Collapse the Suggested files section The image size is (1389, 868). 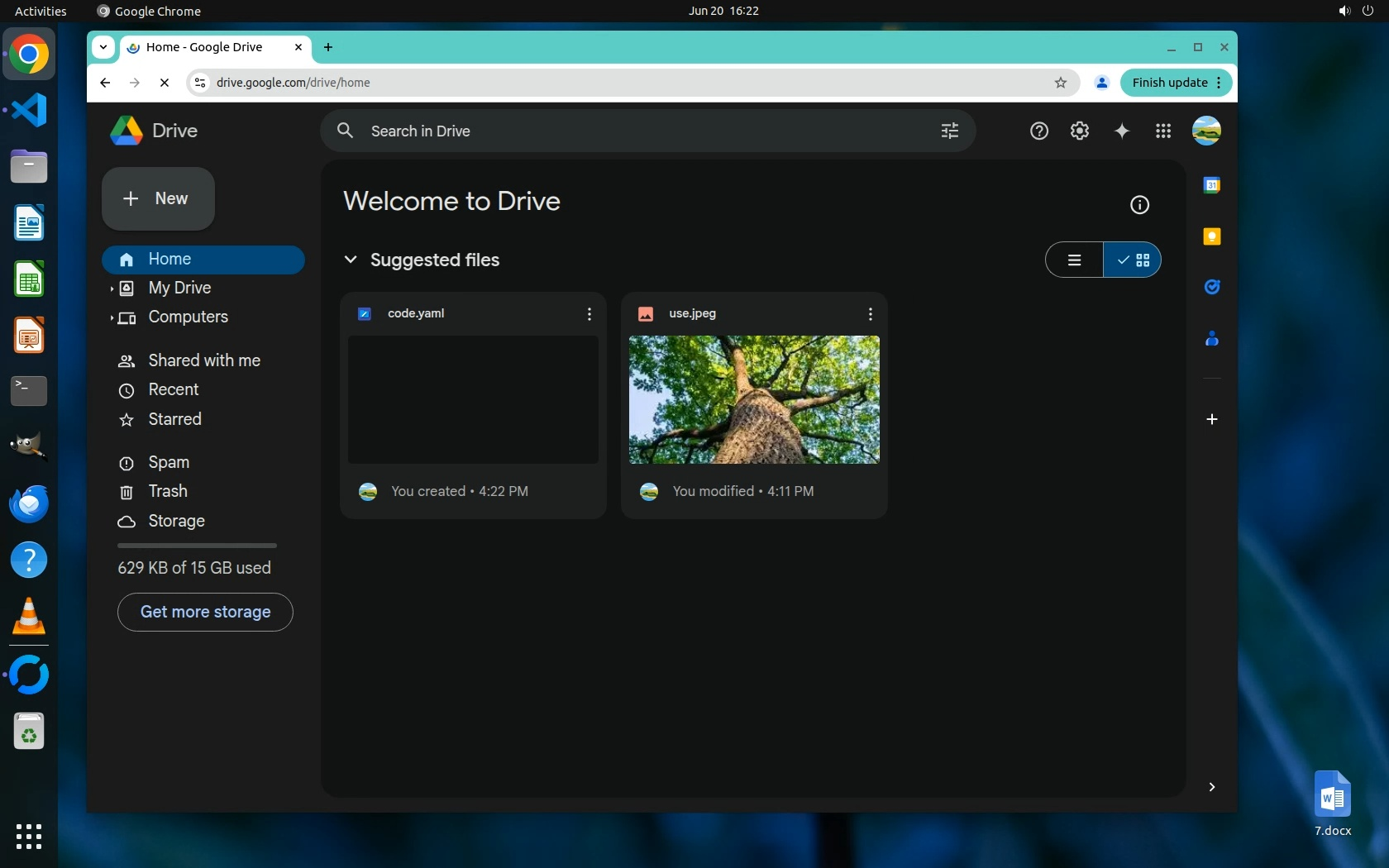351,260
